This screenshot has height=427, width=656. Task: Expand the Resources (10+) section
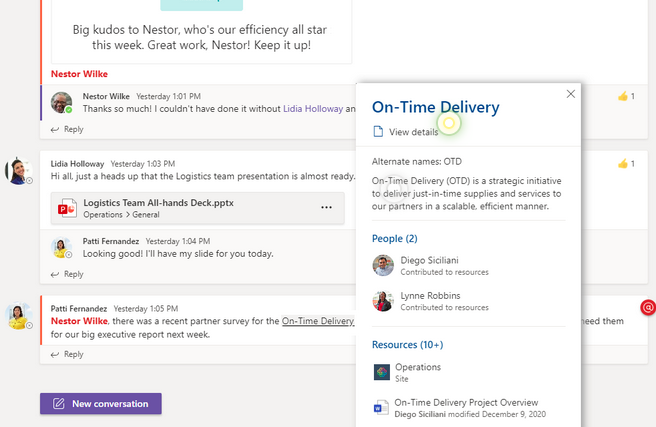click(x=407, y=345)
